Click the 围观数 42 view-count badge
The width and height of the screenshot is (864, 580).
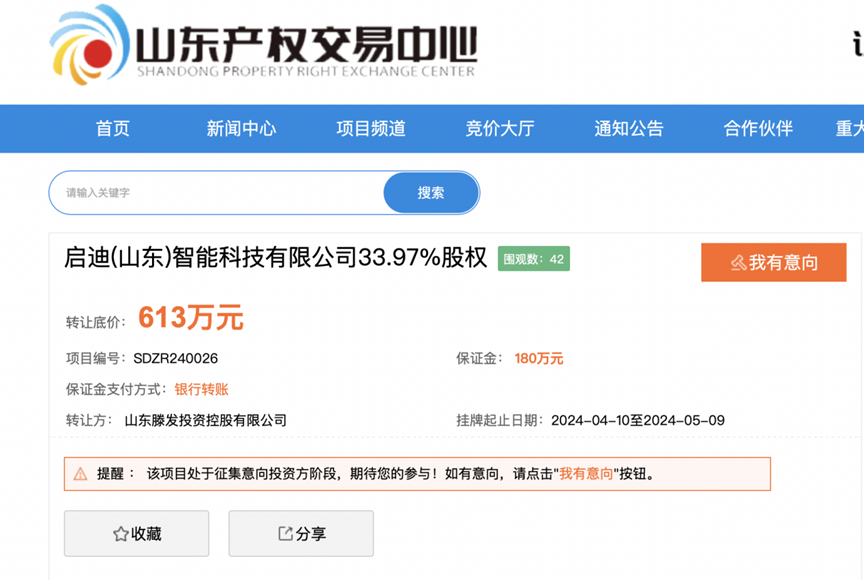(x=536, y=259)
